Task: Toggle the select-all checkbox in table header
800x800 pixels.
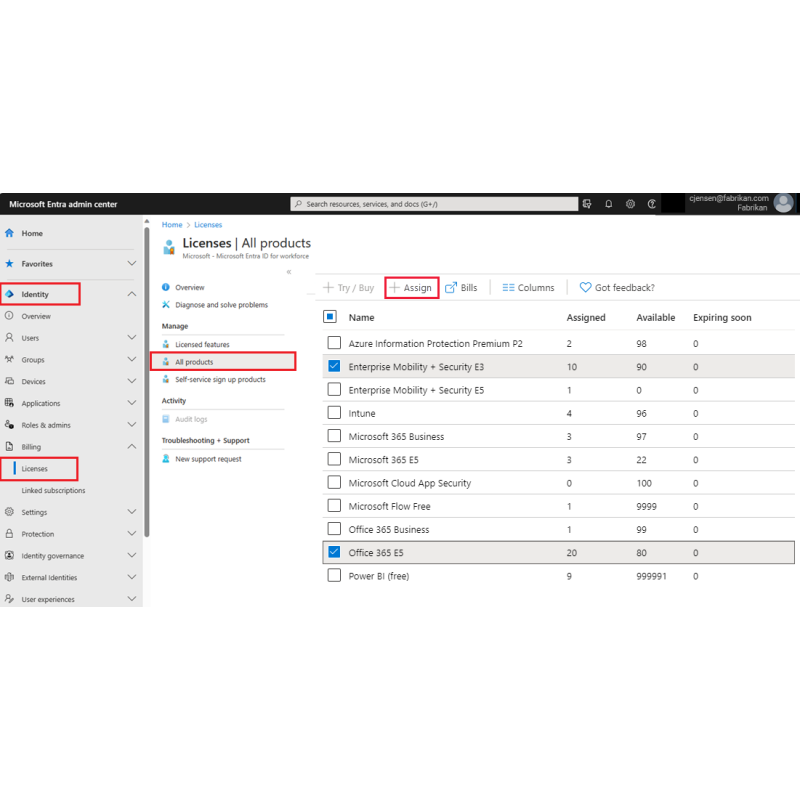Action: (330, 317)
